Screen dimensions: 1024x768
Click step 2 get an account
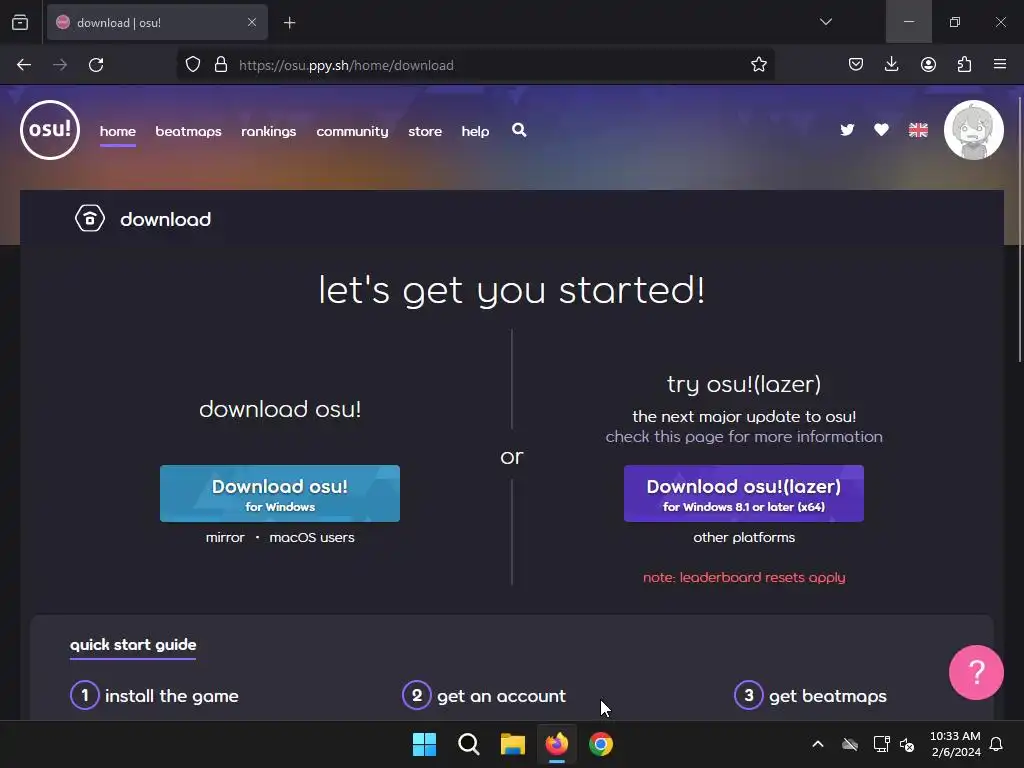485,696
